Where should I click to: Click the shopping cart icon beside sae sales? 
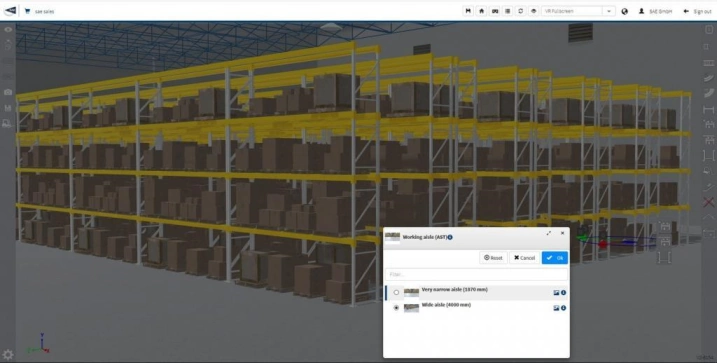pos(27,11)
